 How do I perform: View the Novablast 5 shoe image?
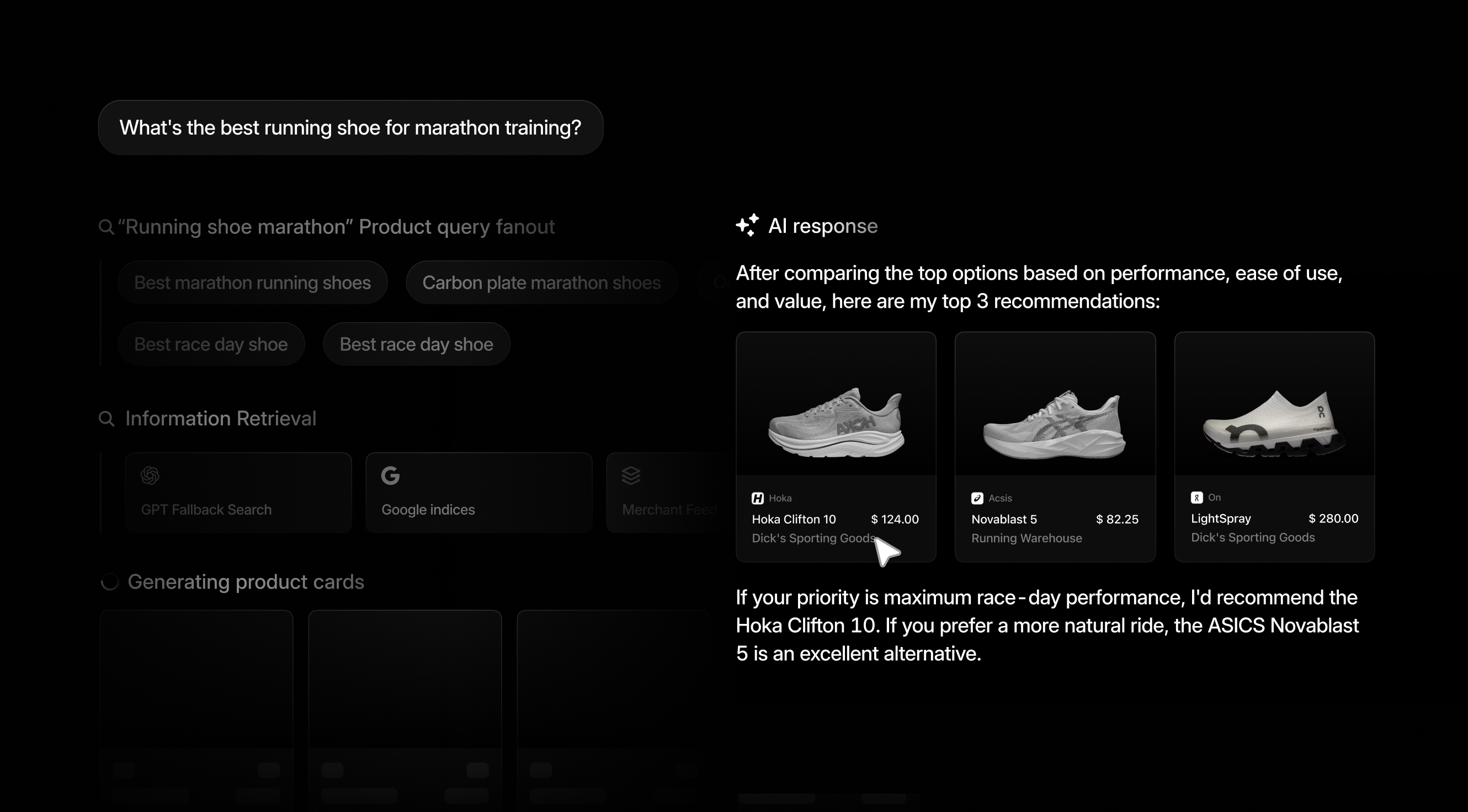pos(1054,424)
